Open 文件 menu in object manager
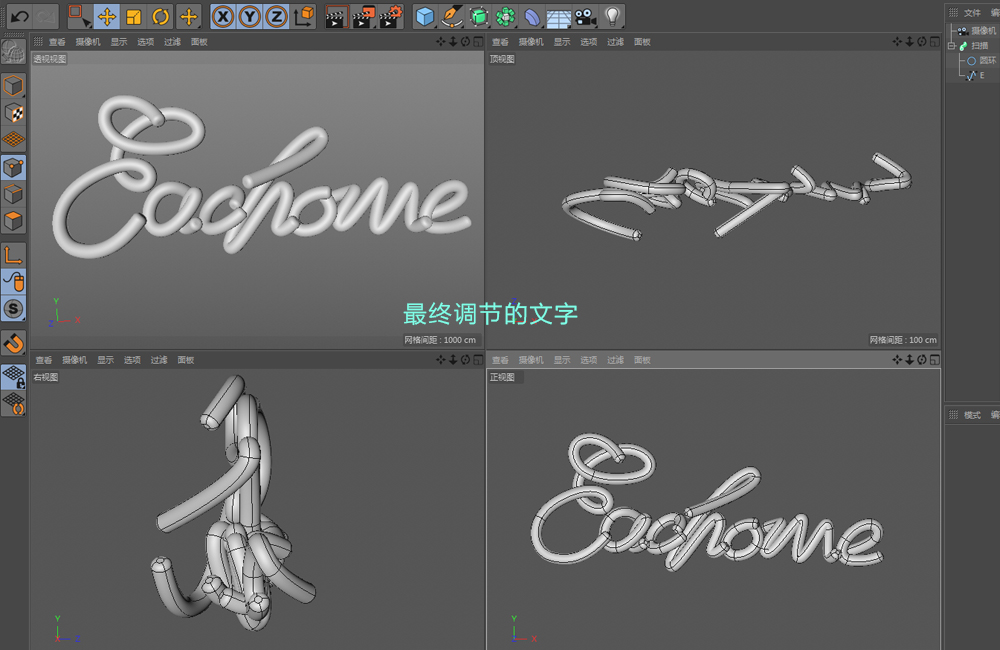Screen dimensions: 1000x650 (x=972, y=13)
